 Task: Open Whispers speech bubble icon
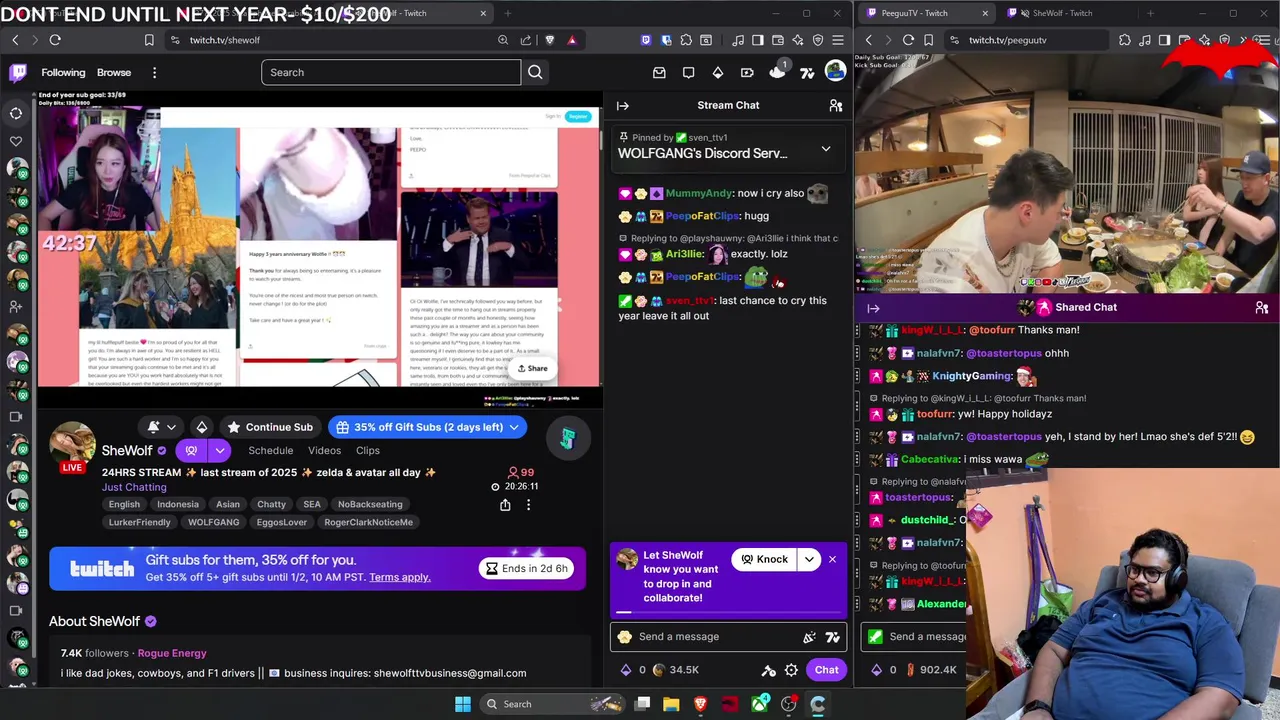pyautogui.click(x=688, y=72)
